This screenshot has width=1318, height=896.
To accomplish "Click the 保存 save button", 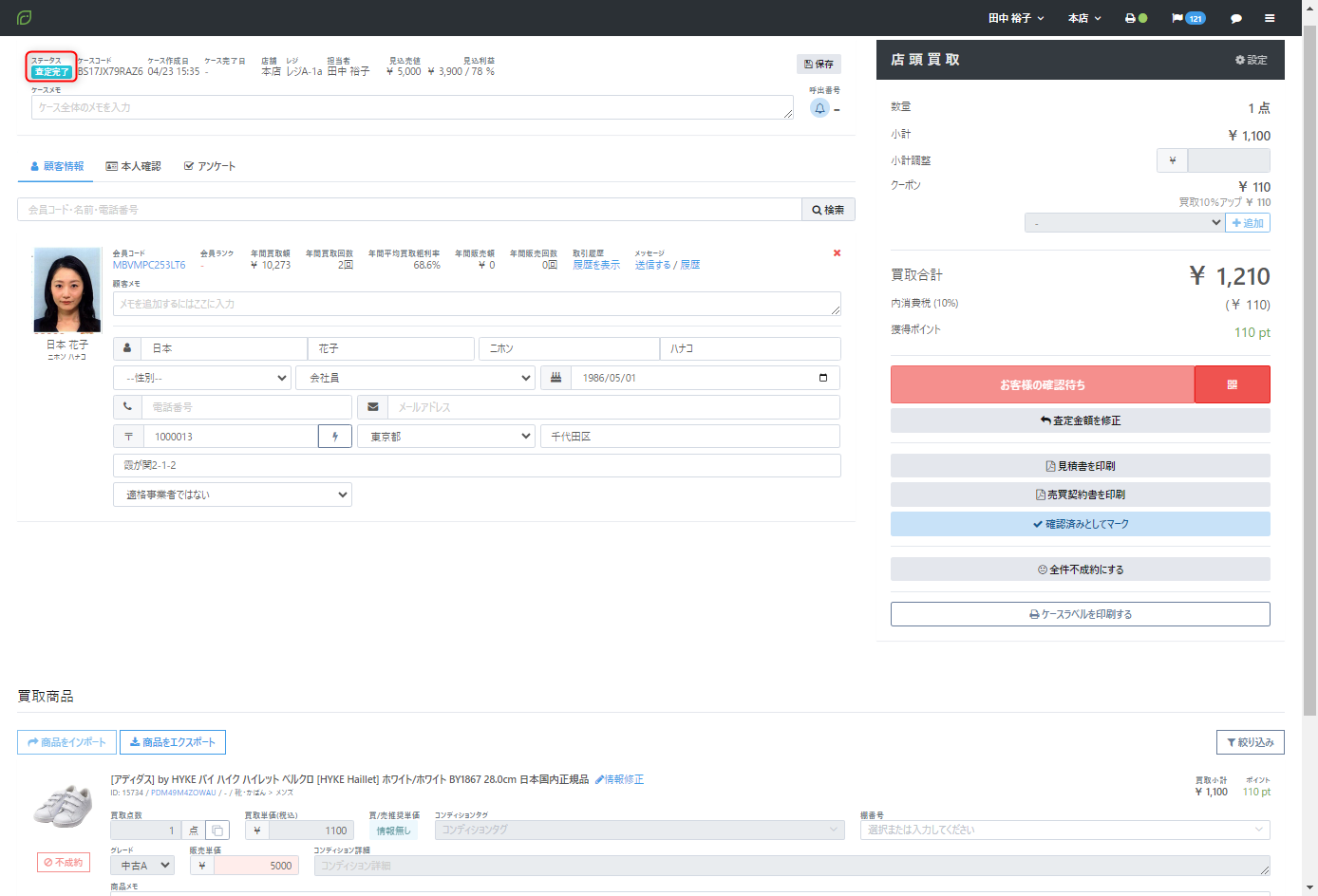I will pos(819,64).
